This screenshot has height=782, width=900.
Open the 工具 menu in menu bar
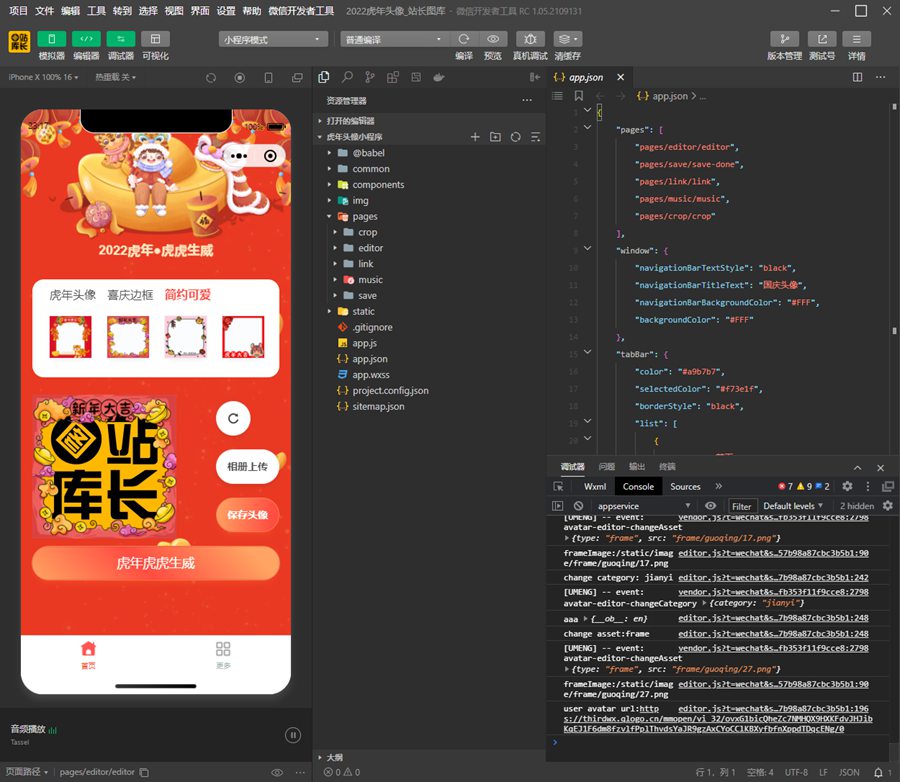click(96, 11)
